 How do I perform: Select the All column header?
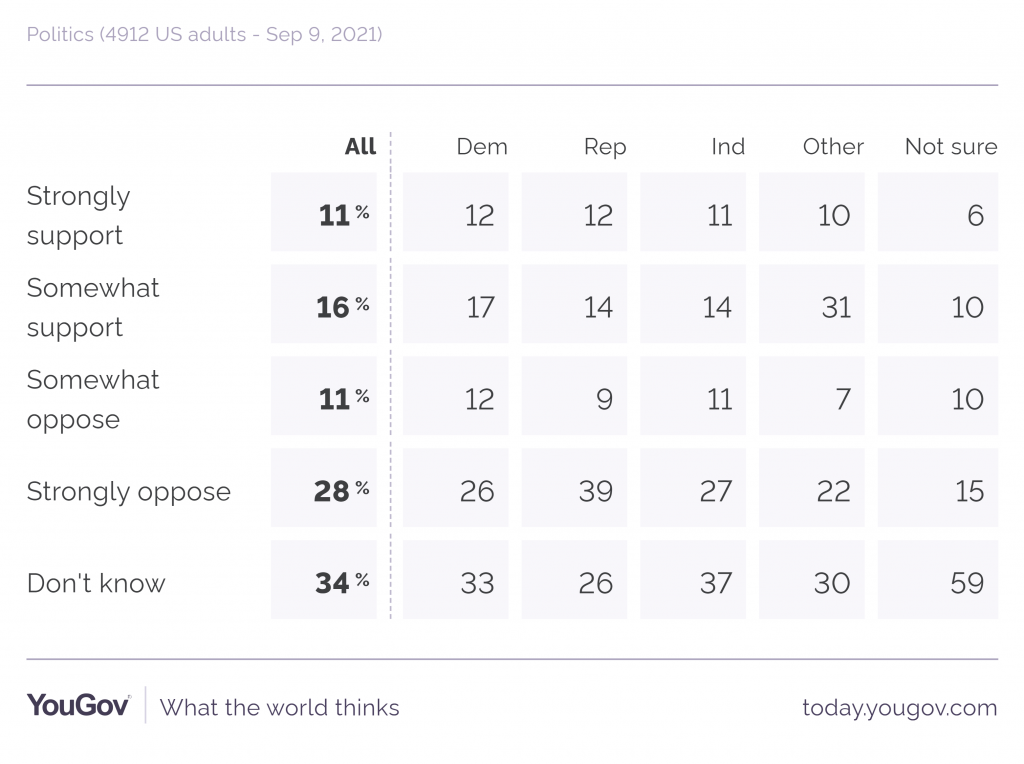point(360,147)
